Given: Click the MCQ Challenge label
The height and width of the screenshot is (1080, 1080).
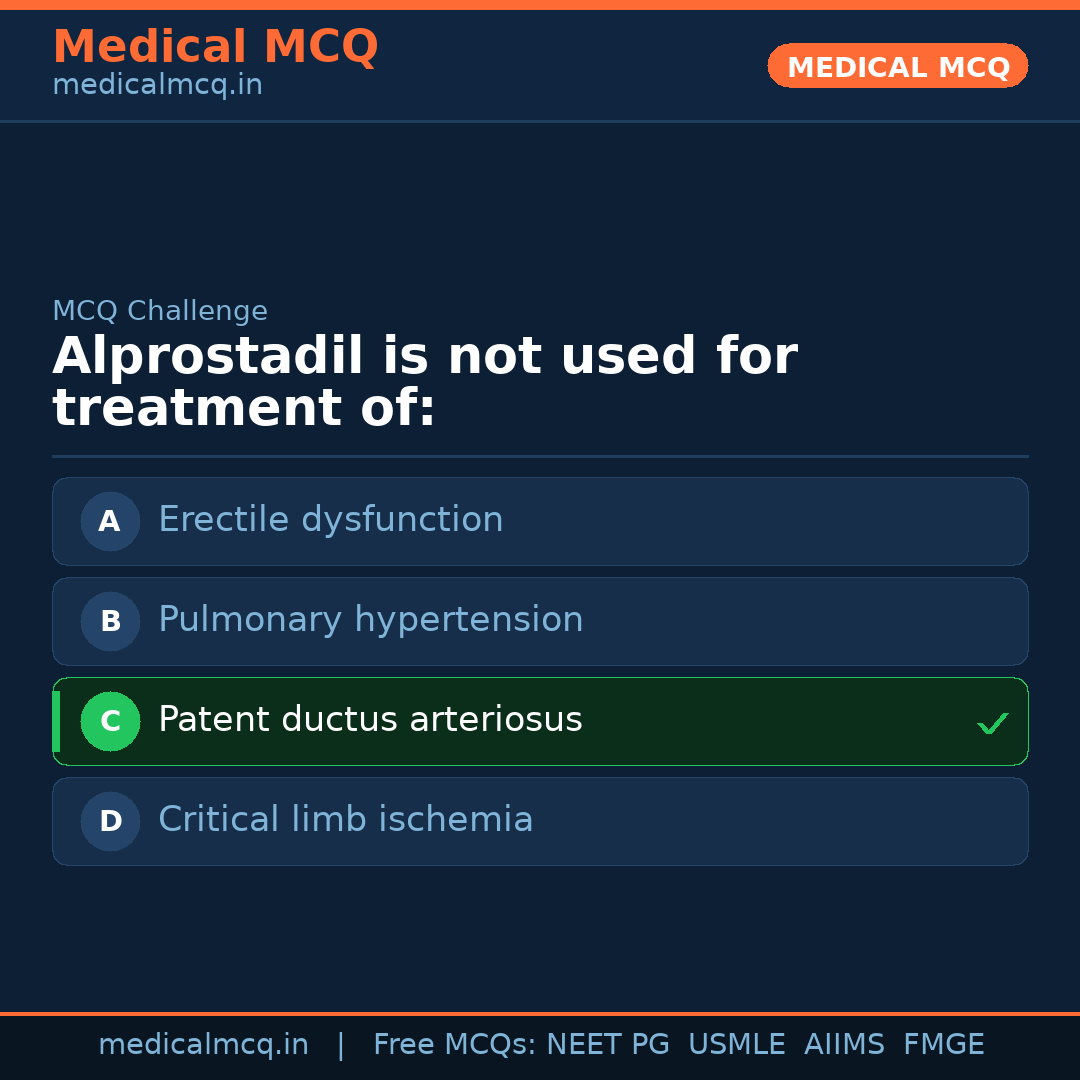Looking at the screenshot, I should 160,312.
